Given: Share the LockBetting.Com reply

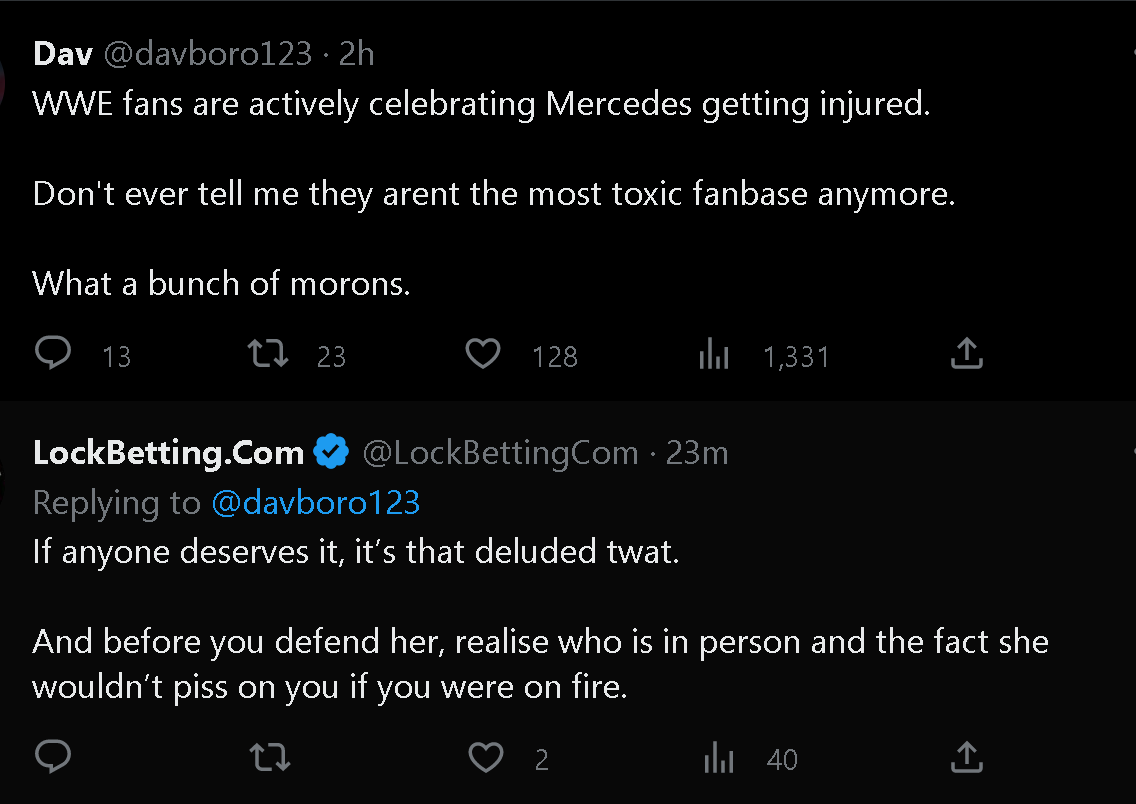Looking at the screenshot, I should [x=966, y=757].
